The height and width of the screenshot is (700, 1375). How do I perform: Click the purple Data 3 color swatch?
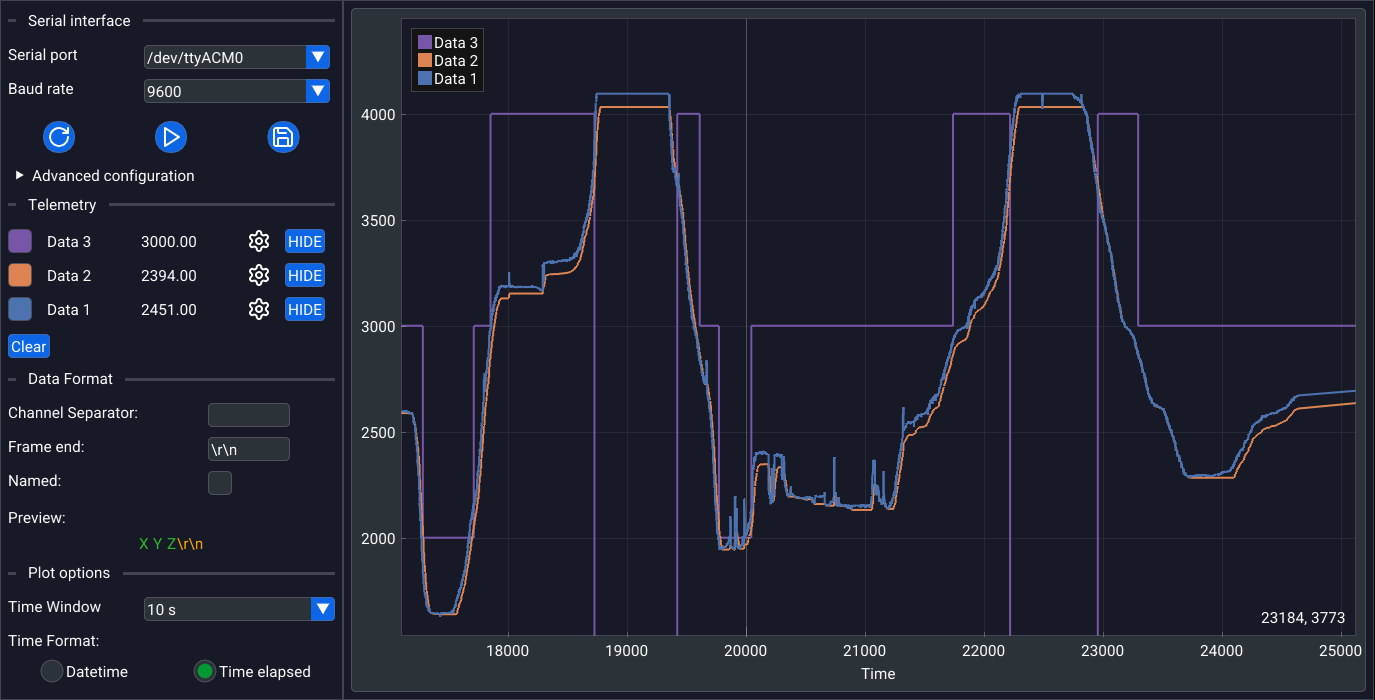click(x=20, y=242)
